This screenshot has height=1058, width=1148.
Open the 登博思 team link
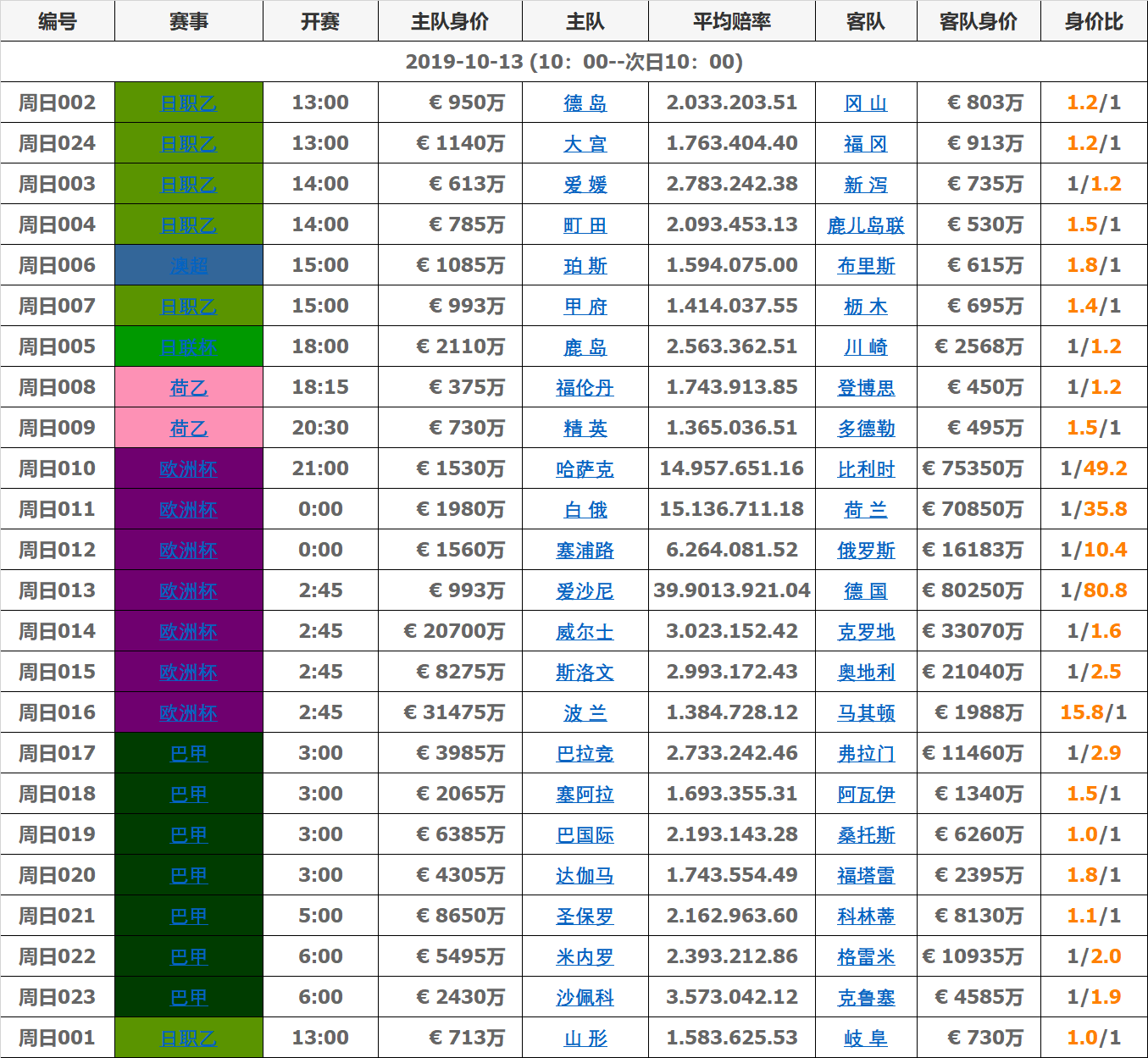click(866, 388)
